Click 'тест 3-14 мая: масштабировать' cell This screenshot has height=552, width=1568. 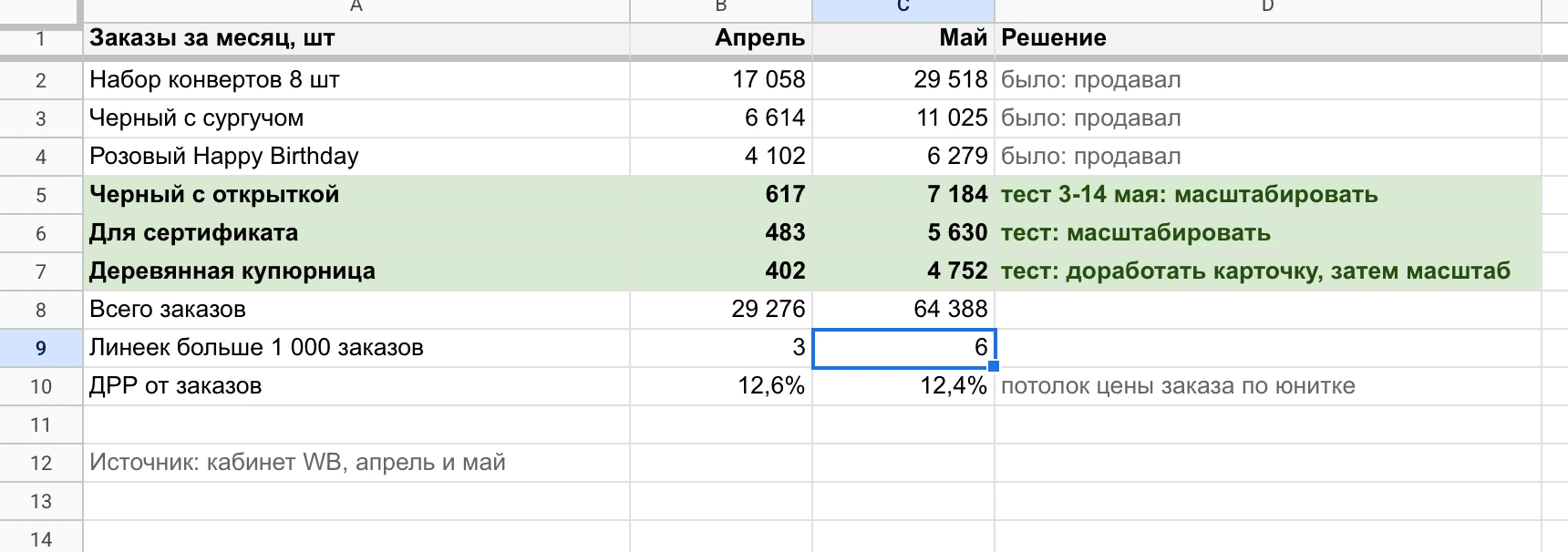(1267, 195)
